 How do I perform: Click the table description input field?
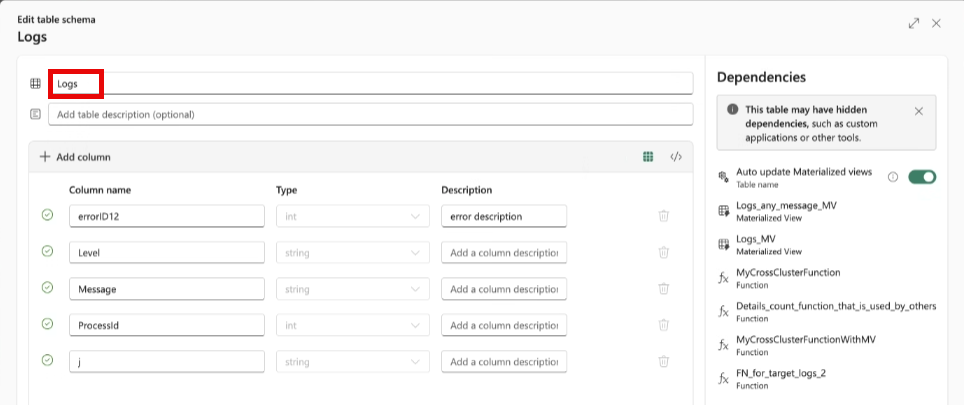370,114
